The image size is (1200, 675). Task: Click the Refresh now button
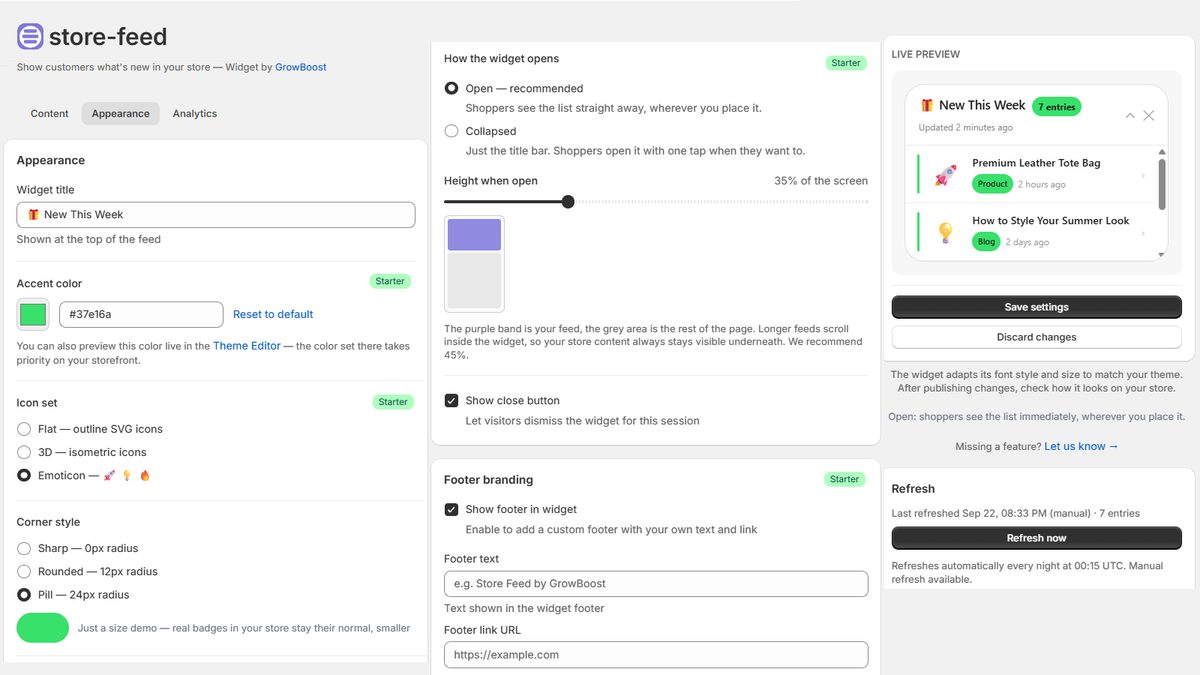click(1036, 538)
